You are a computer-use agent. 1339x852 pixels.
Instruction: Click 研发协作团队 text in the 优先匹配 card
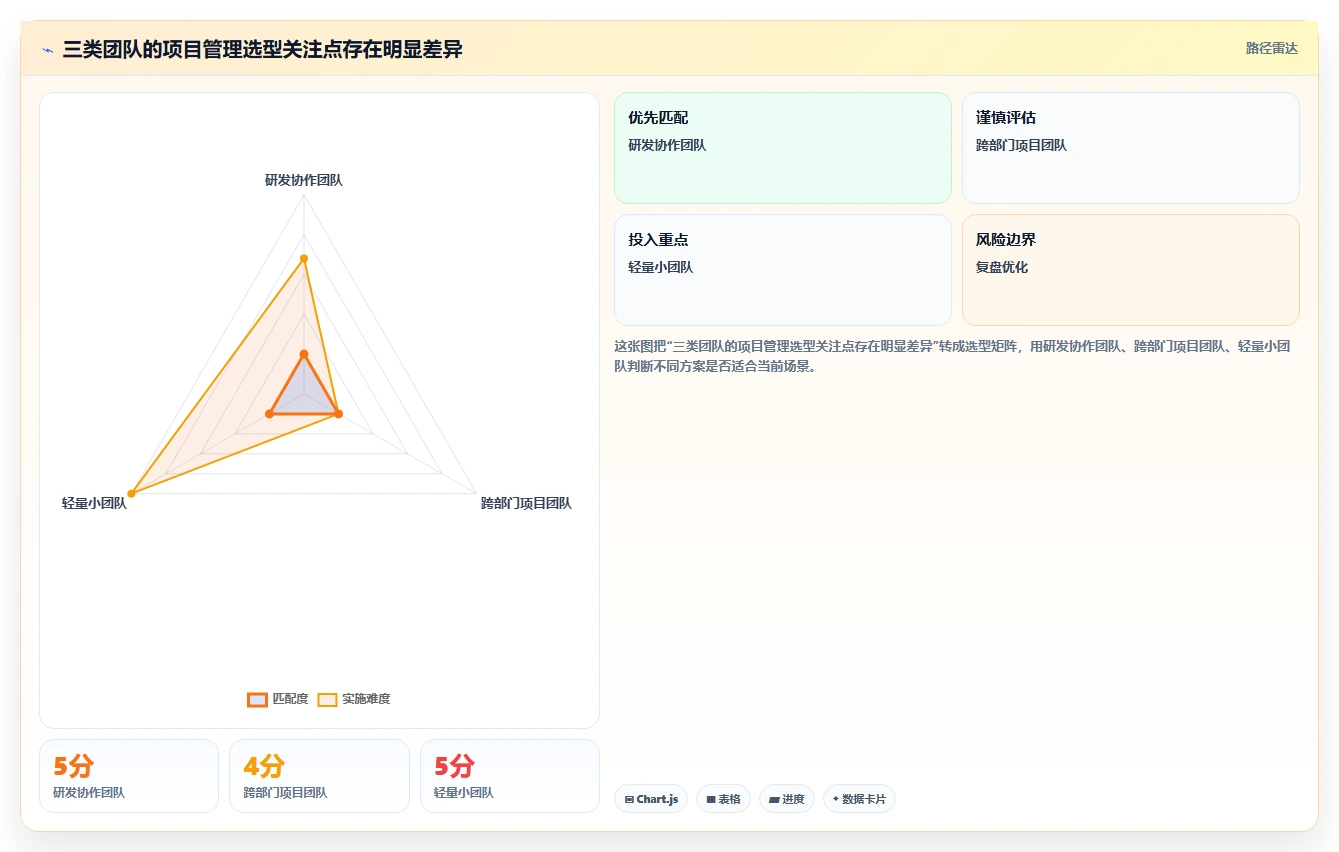click(x=667, y=145)
